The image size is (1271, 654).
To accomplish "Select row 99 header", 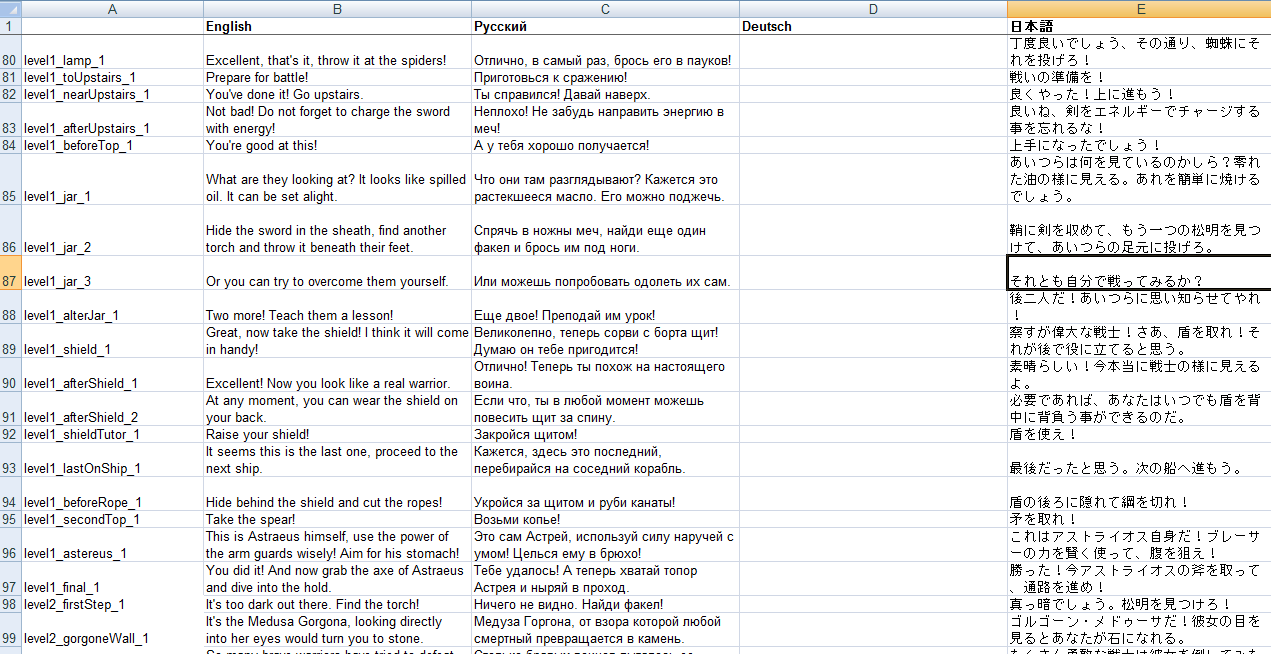I will click(x=10, y=630).
